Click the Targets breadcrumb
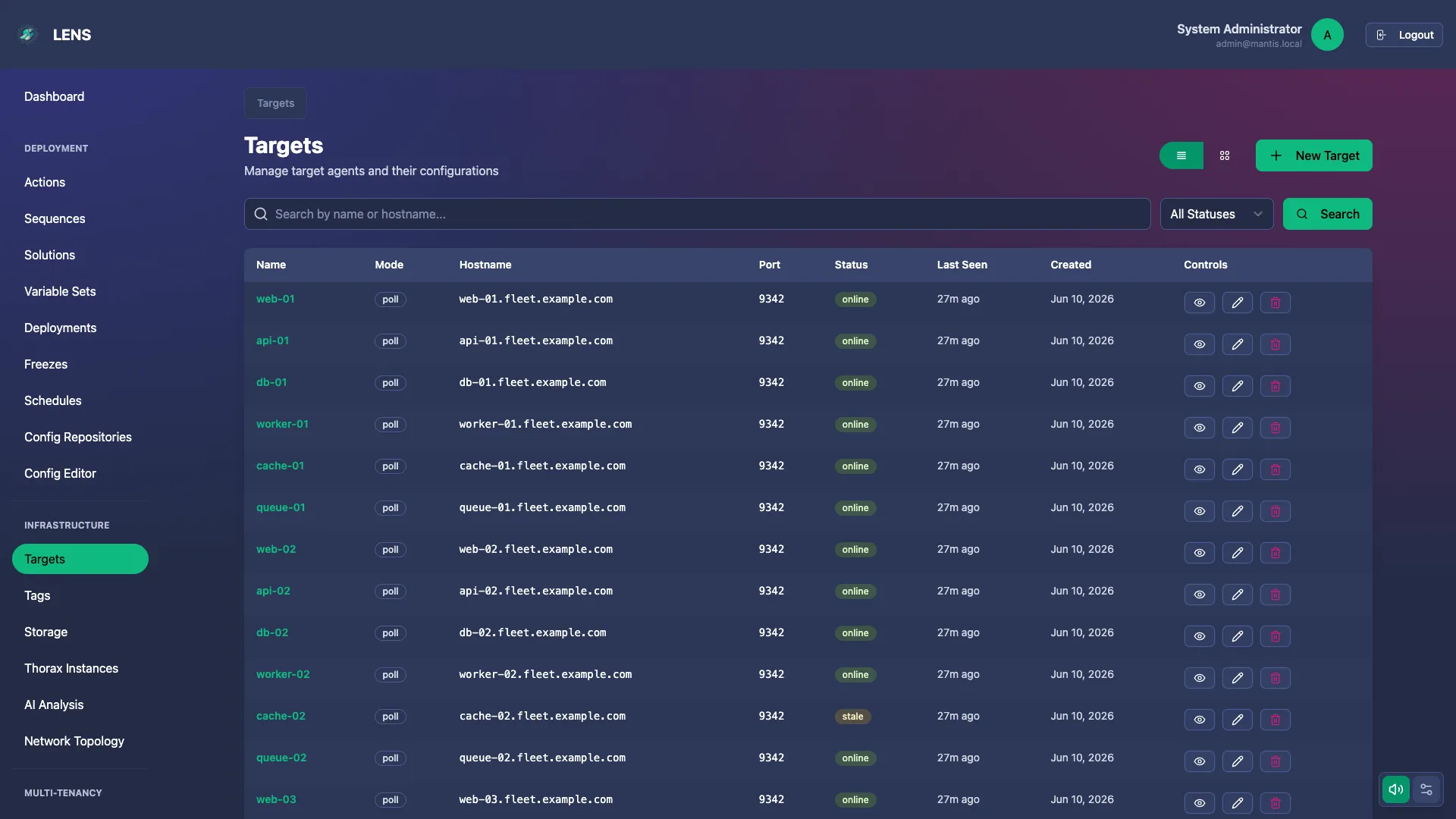 tap(275, 103)
